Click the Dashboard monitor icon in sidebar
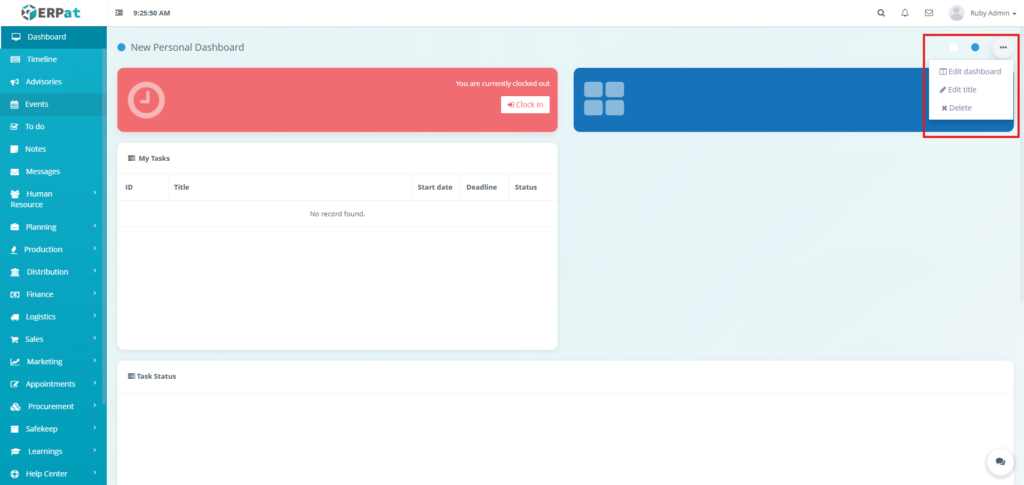The height and width of the screenshot is (485, 1024). coord(16,37)
